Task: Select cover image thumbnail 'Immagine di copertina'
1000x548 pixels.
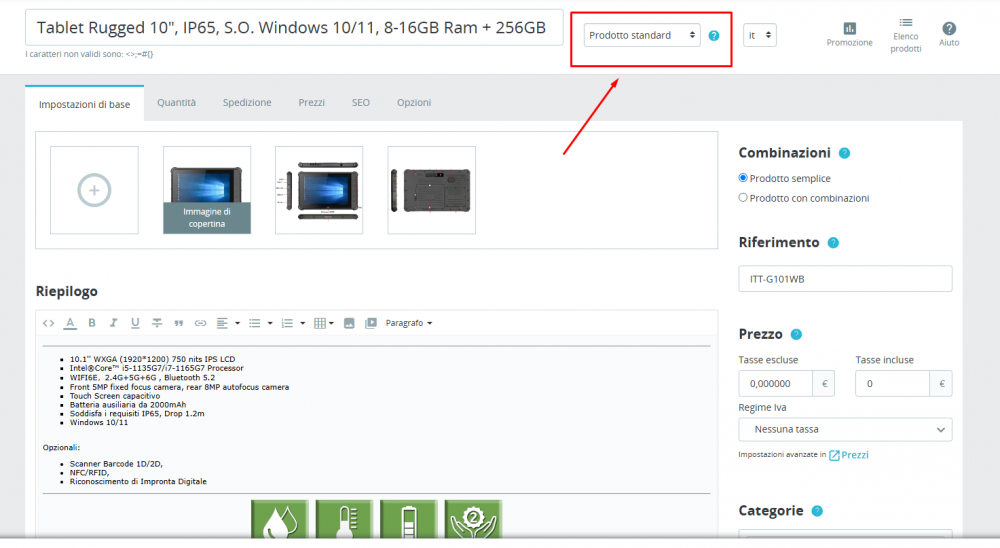Action: tap(207, 190)
